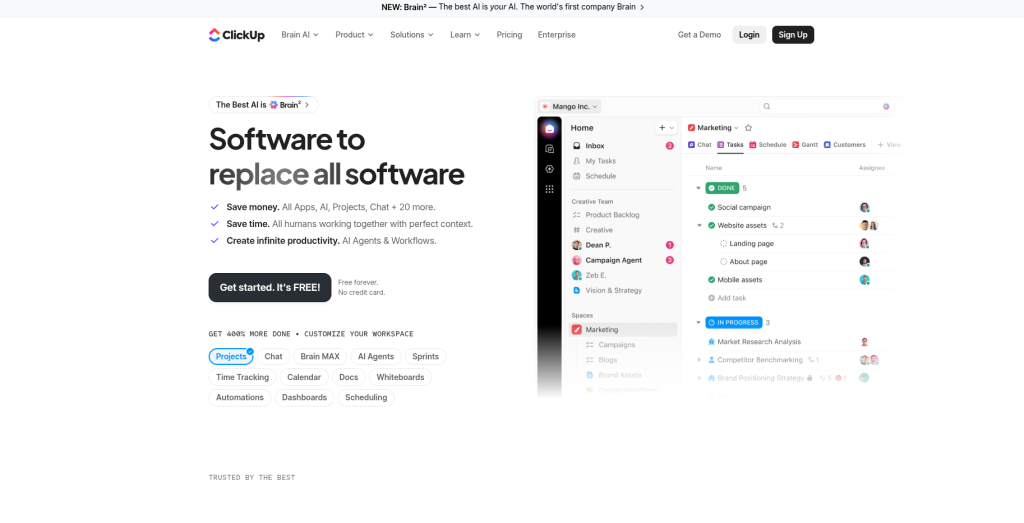Click the bug icon beside Market Research Analysis
Screen dimensions: 1024x523
coord(712,341)
